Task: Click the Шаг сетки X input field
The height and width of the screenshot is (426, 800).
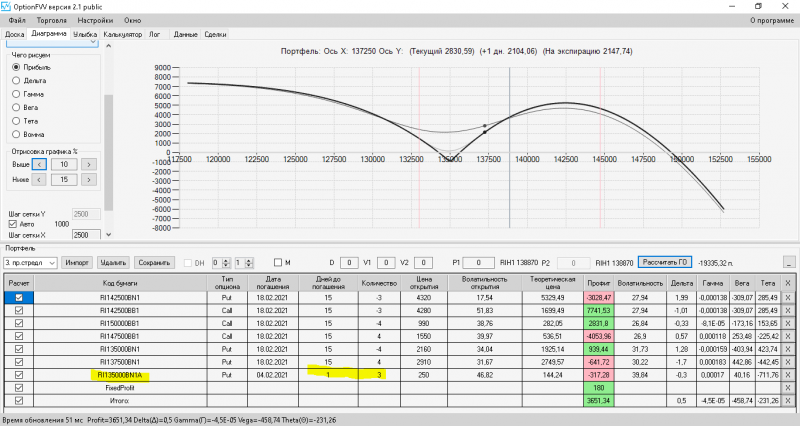Action: [86, 235]
